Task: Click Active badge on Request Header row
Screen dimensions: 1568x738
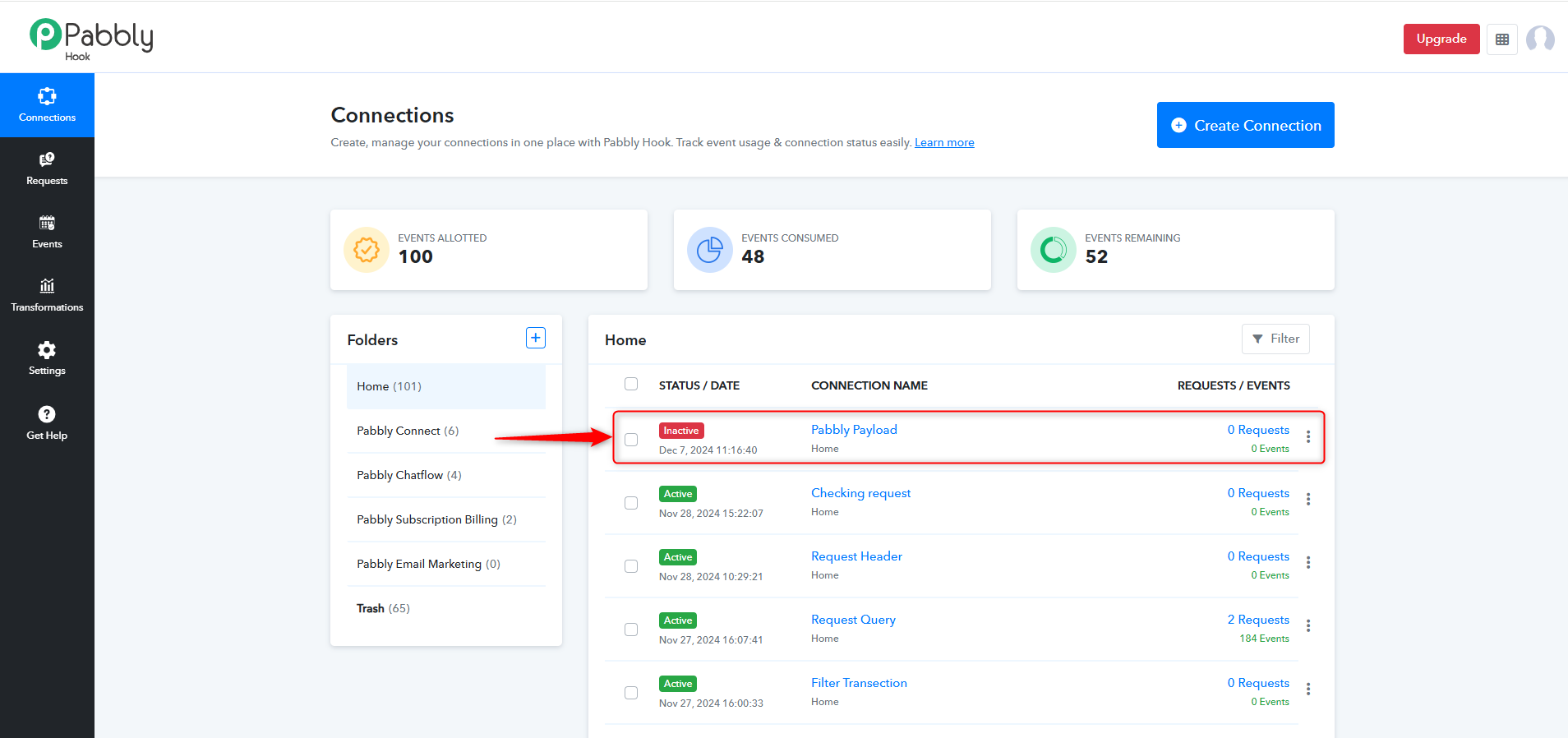Action: (x=678, y=557)
